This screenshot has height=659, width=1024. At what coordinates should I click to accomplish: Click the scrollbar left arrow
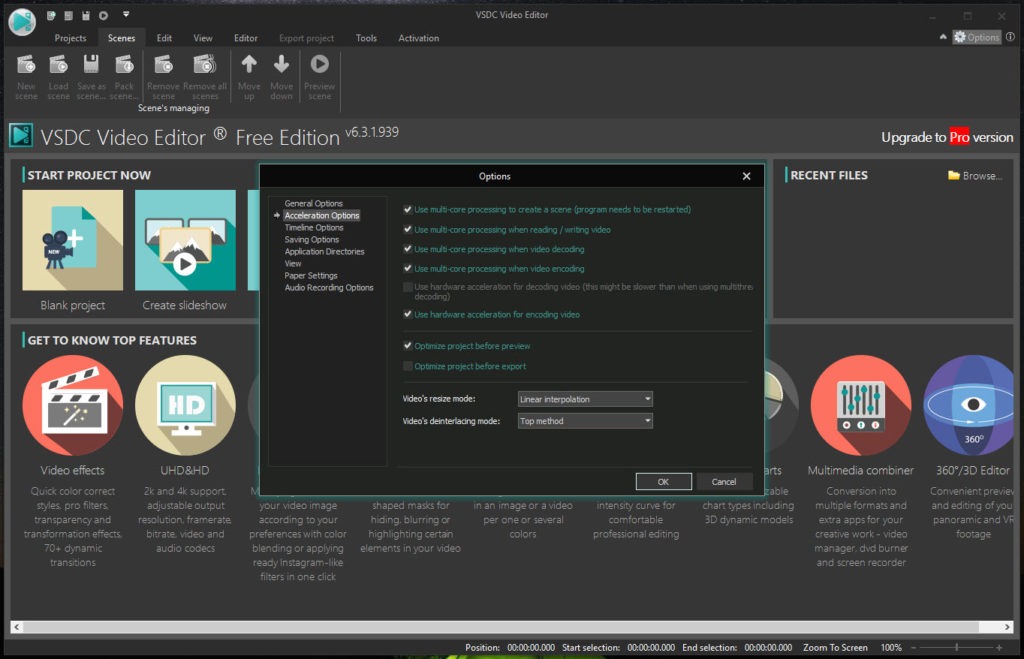[17, 627]
